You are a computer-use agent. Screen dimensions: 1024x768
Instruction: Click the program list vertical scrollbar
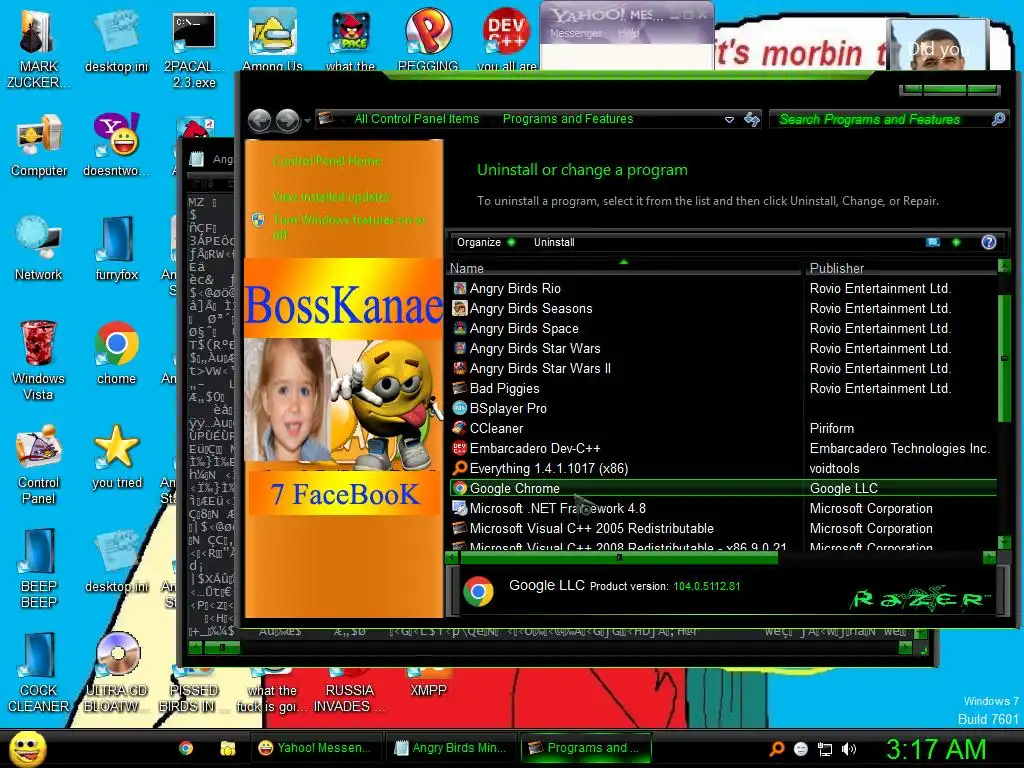coord(1004,358)
